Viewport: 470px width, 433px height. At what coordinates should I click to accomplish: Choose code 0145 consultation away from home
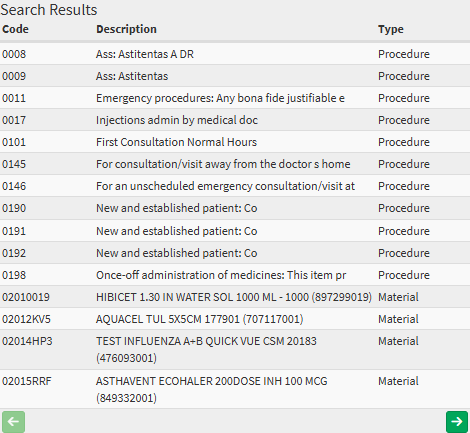point(235,164)
